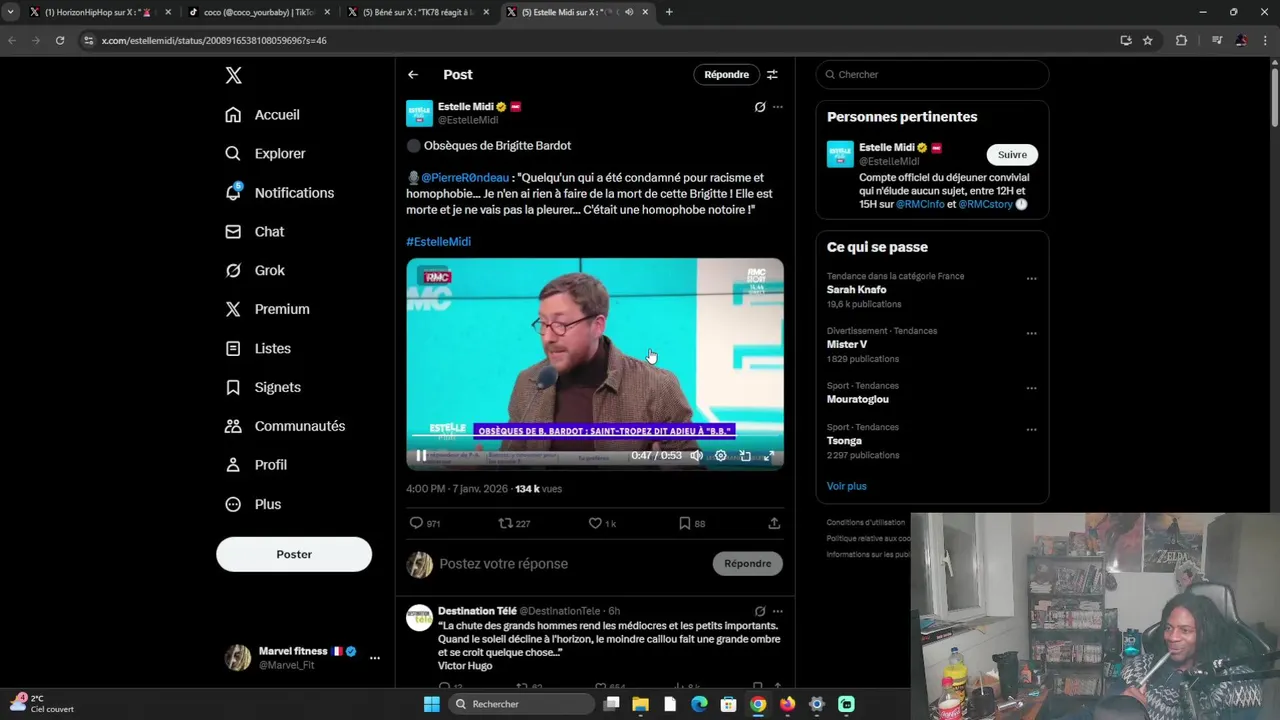Open Chrome from taskbar

coord(758,704)
